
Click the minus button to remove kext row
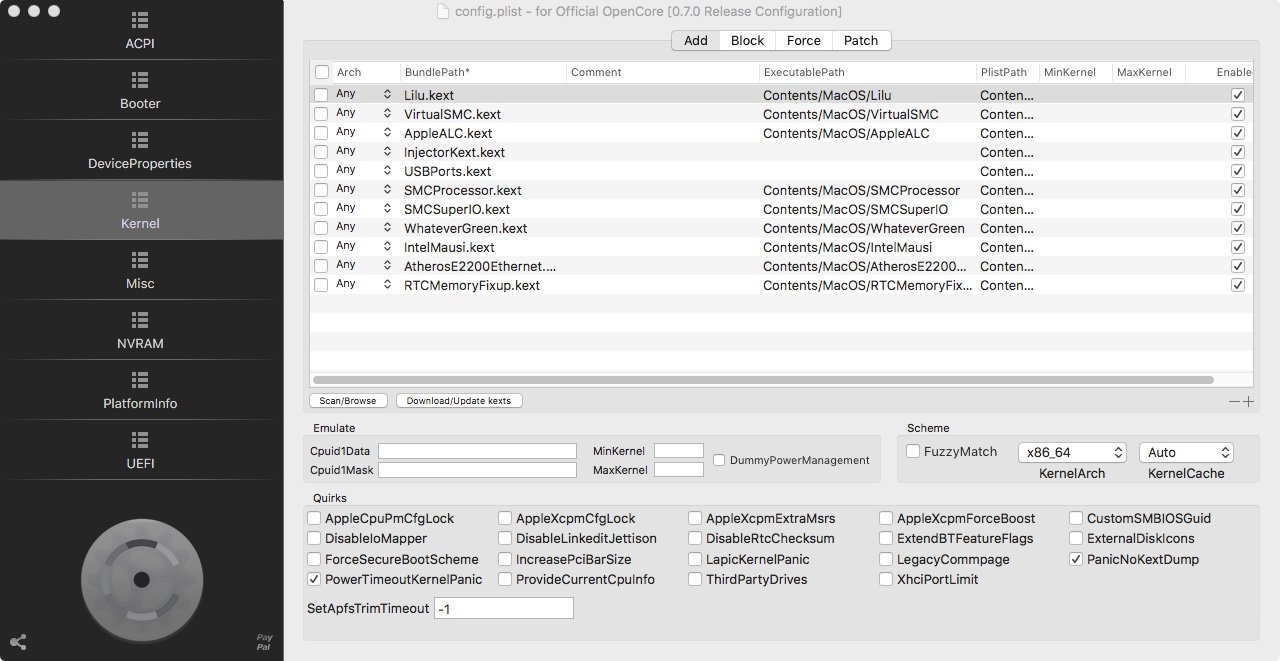click(x=1235, y=401)
